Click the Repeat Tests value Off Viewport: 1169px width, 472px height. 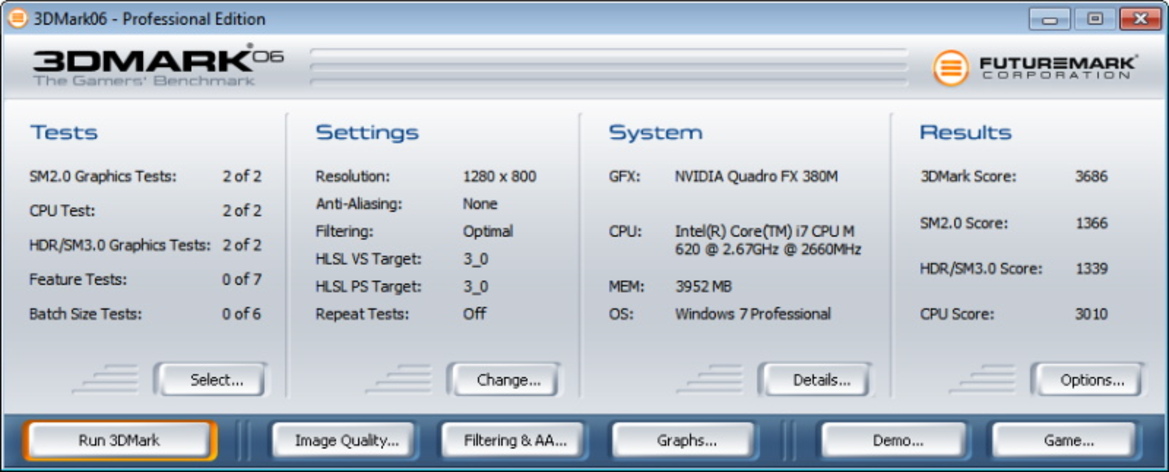click(x=475, y=314)
